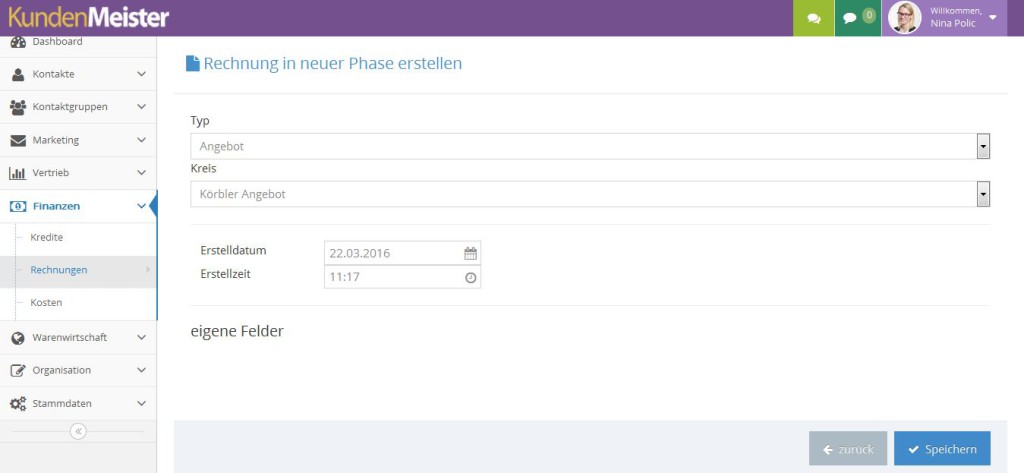Click the Vertrieb bar chart icon
Image resolution: width=1024 pixels, height=473 pixels.
point(17,173)
